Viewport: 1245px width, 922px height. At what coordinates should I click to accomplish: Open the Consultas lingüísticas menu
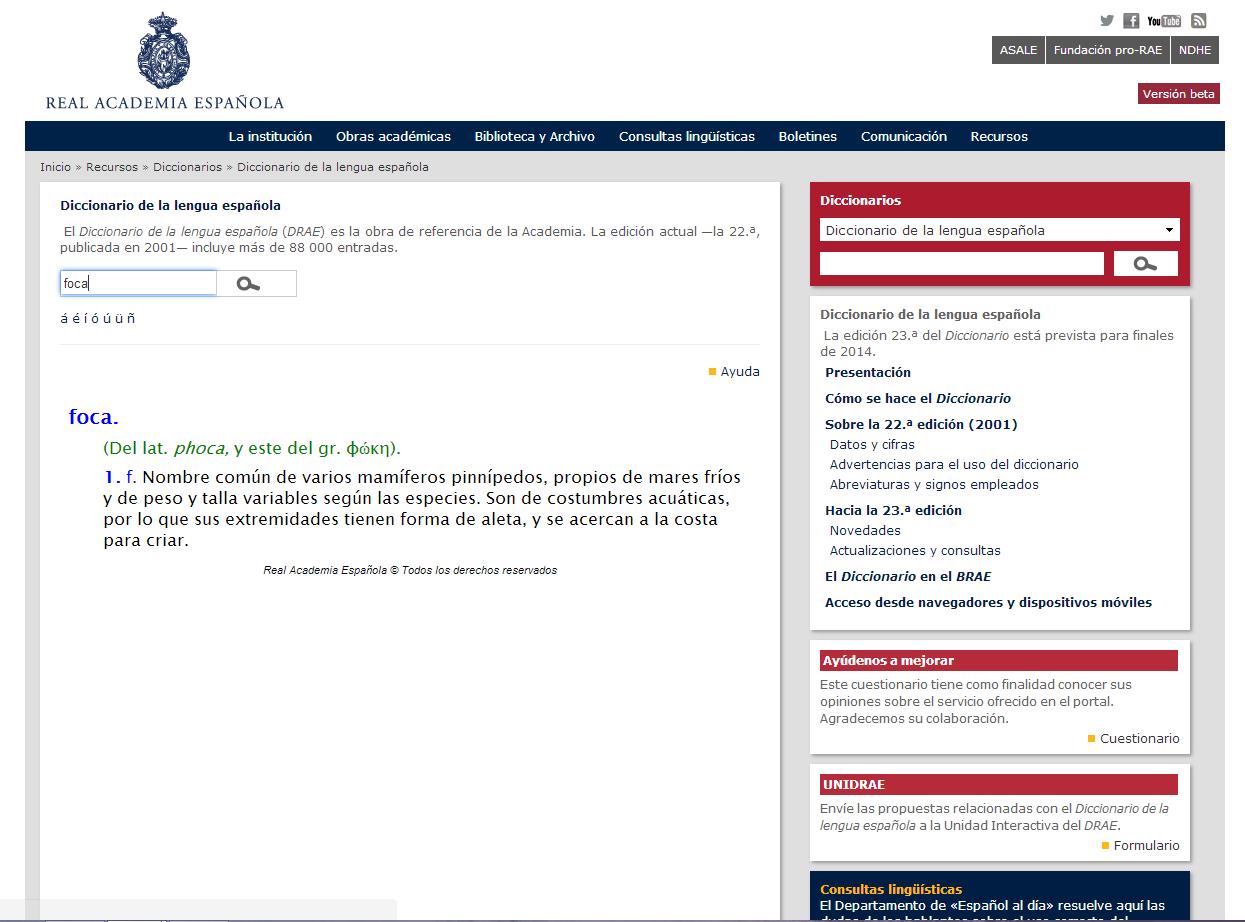pyautogui.click(x=686, y=137)
